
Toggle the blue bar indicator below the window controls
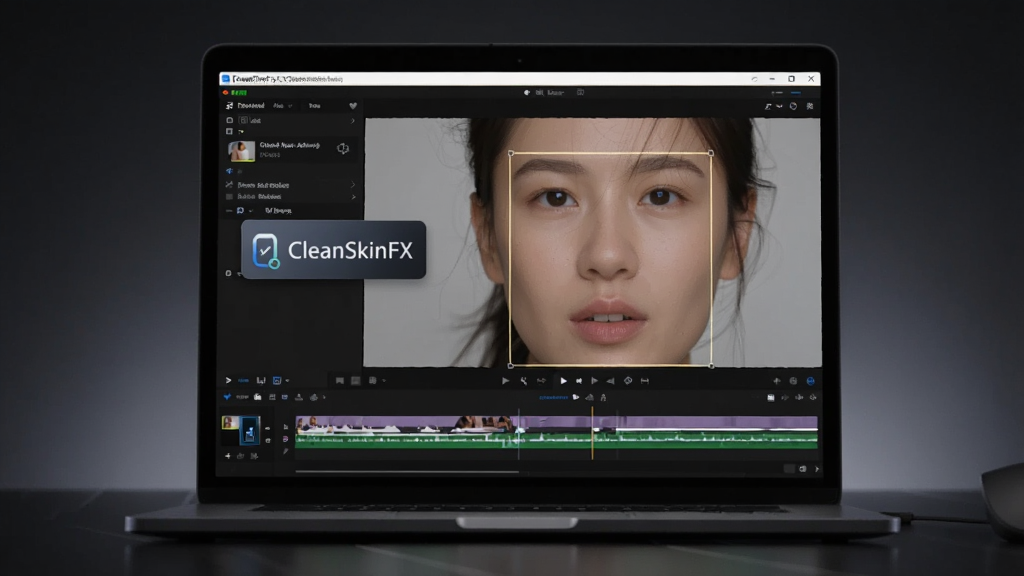(795, 93)
